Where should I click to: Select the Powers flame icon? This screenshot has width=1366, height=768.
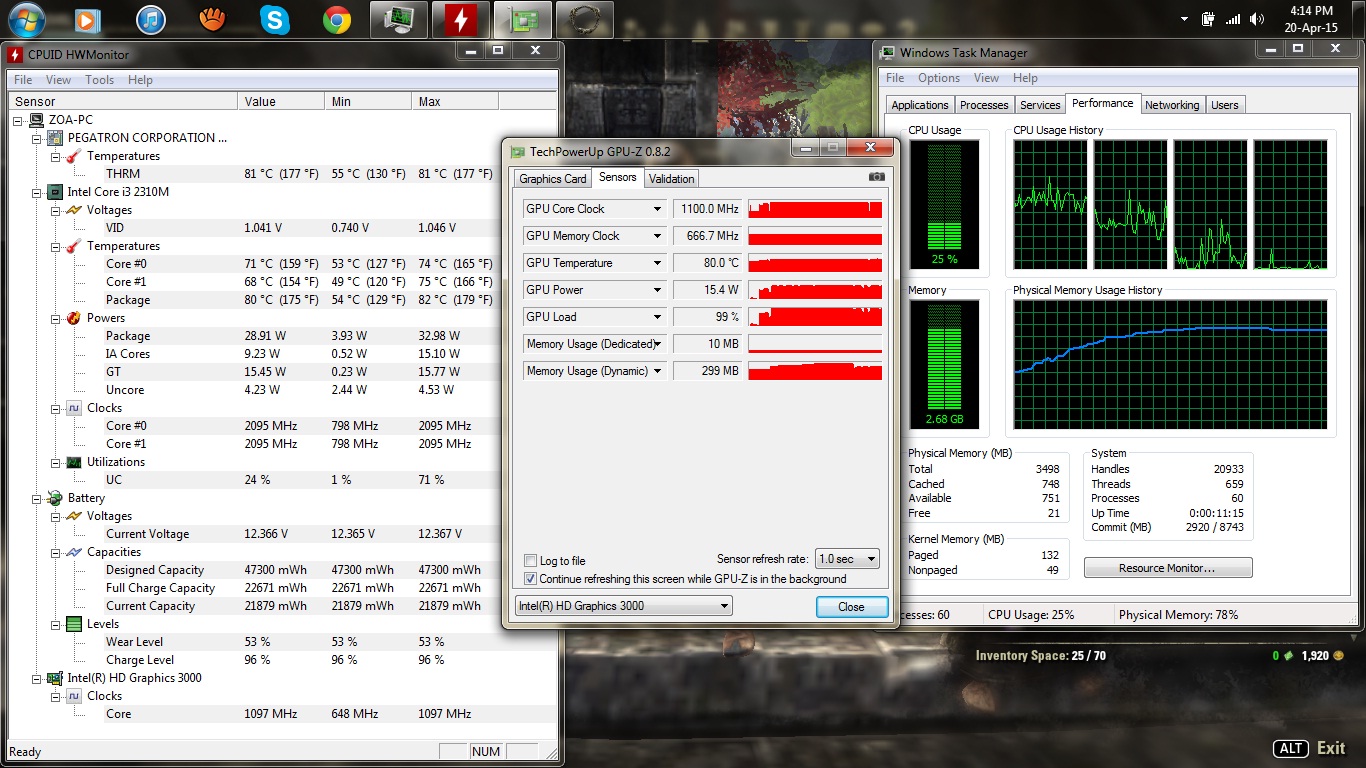coord(74,318)
